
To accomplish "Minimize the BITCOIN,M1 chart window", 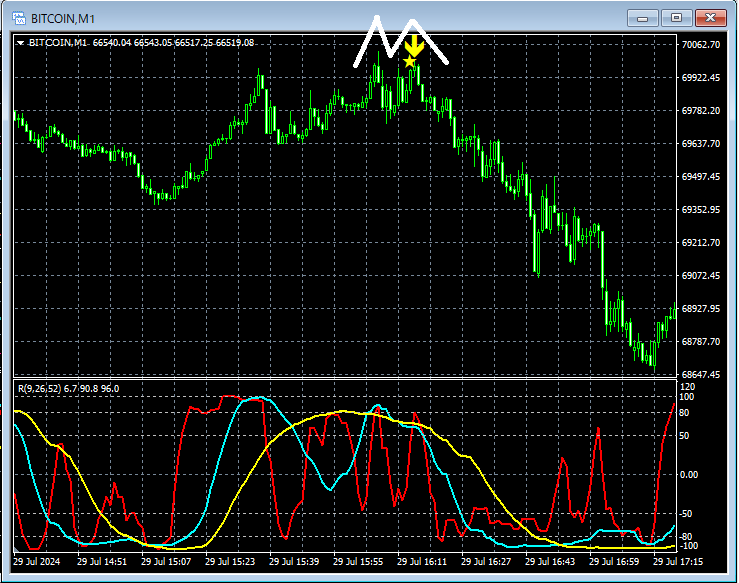I will pyautogui.click(x=642, y=18).
